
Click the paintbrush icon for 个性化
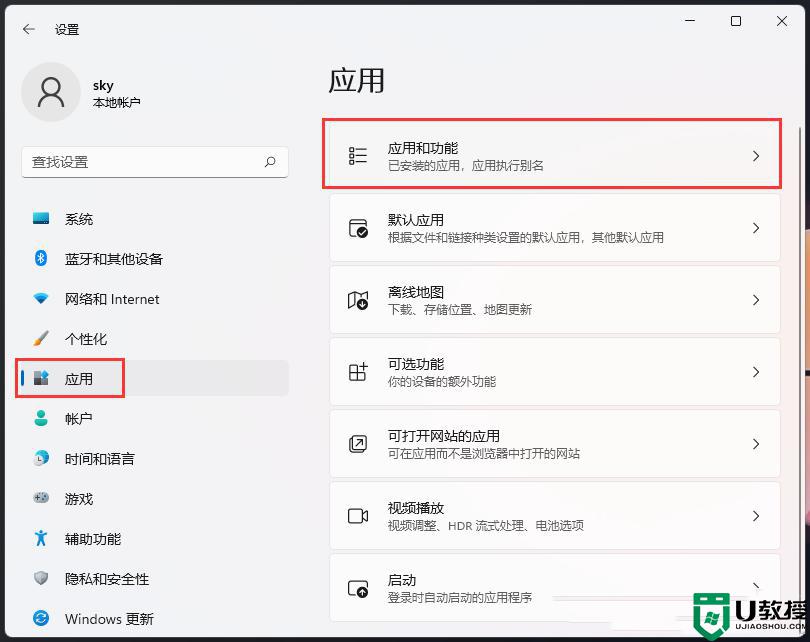click(41, 338)
